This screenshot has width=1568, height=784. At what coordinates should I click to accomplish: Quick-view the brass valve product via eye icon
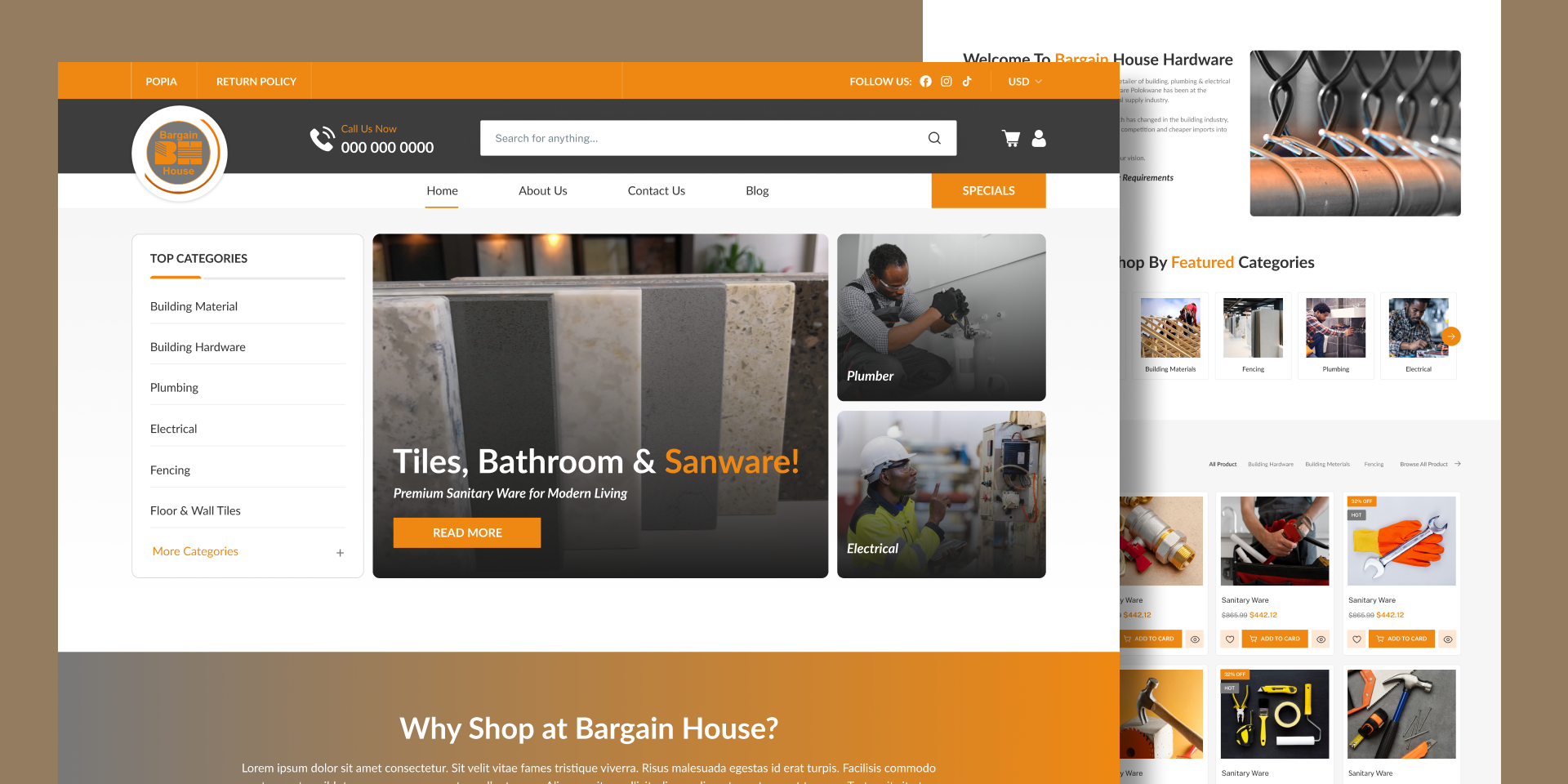(x=1195, y=639)
